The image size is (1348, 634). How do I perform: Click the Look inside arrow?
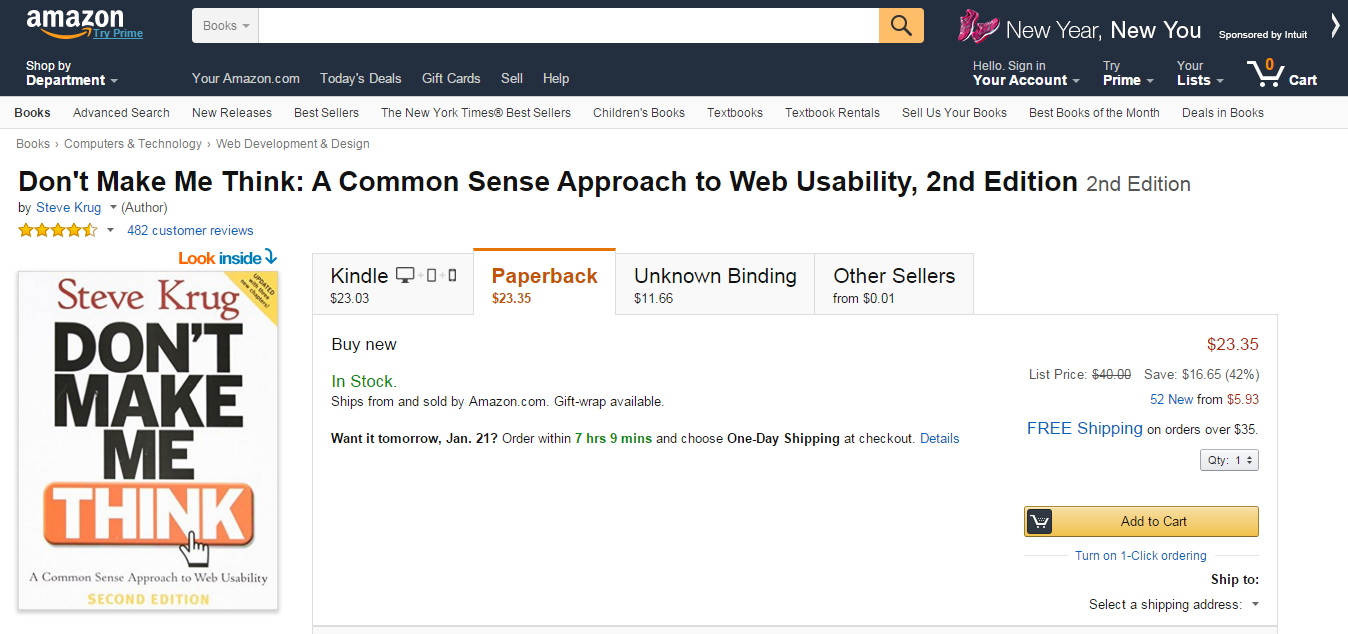270,257
